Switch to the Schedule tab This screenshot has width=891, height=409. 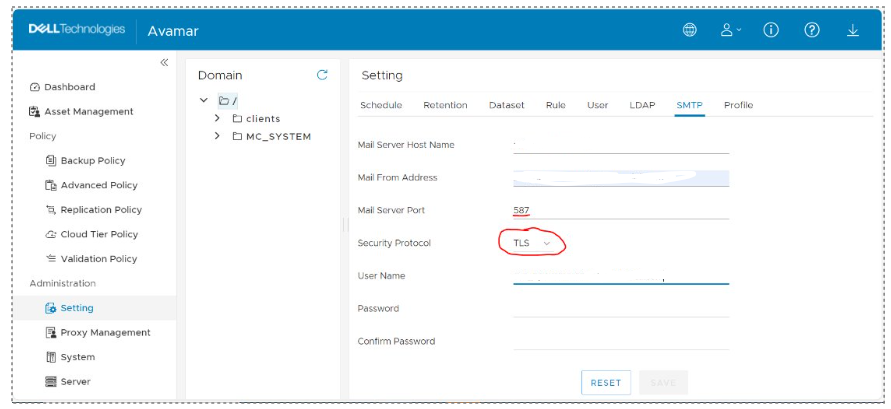(x=381, y=105)
